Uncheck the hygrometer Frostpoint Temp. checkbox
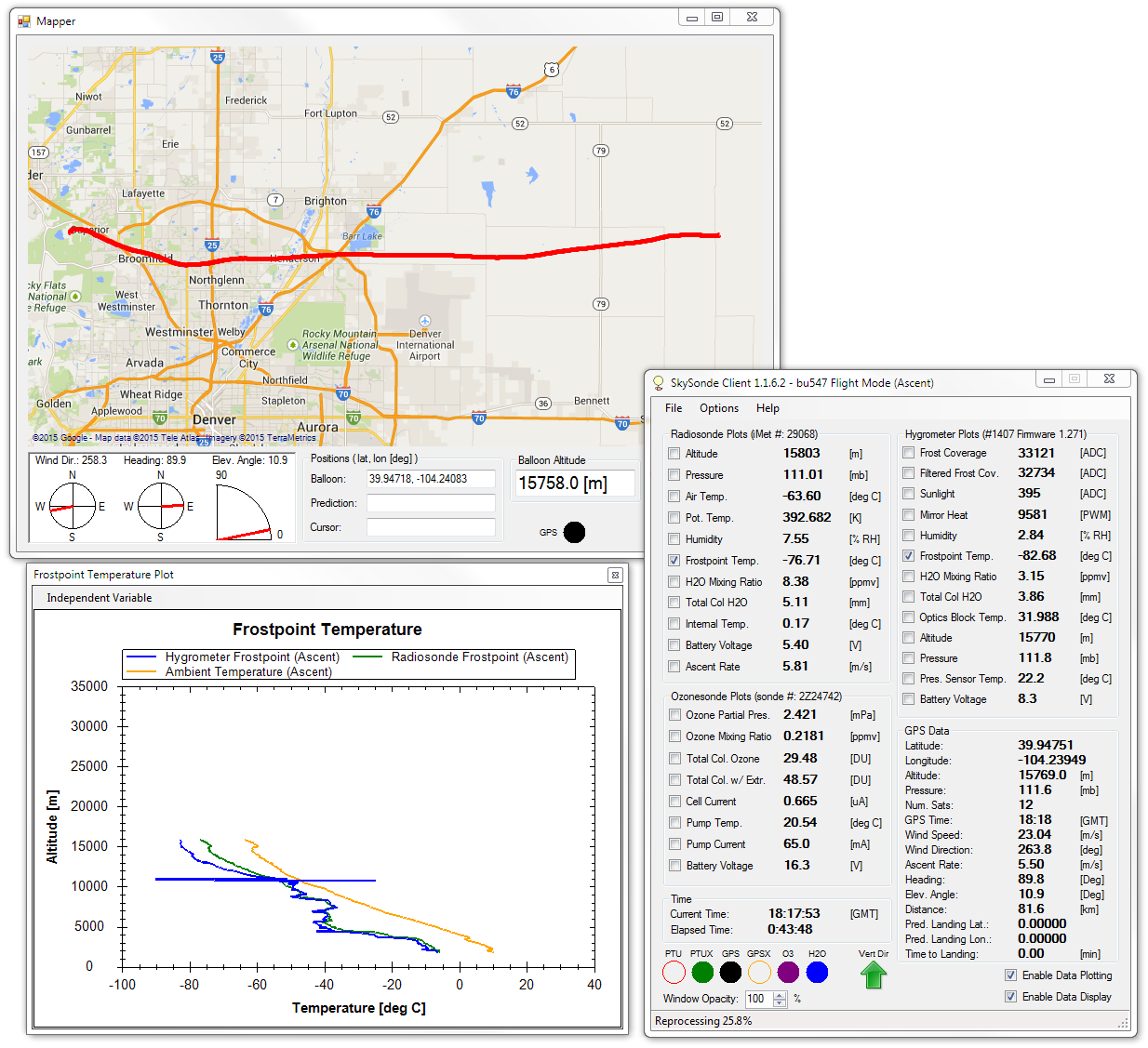The height and width of the screenshot is (1048, 1148). [908, 556]
